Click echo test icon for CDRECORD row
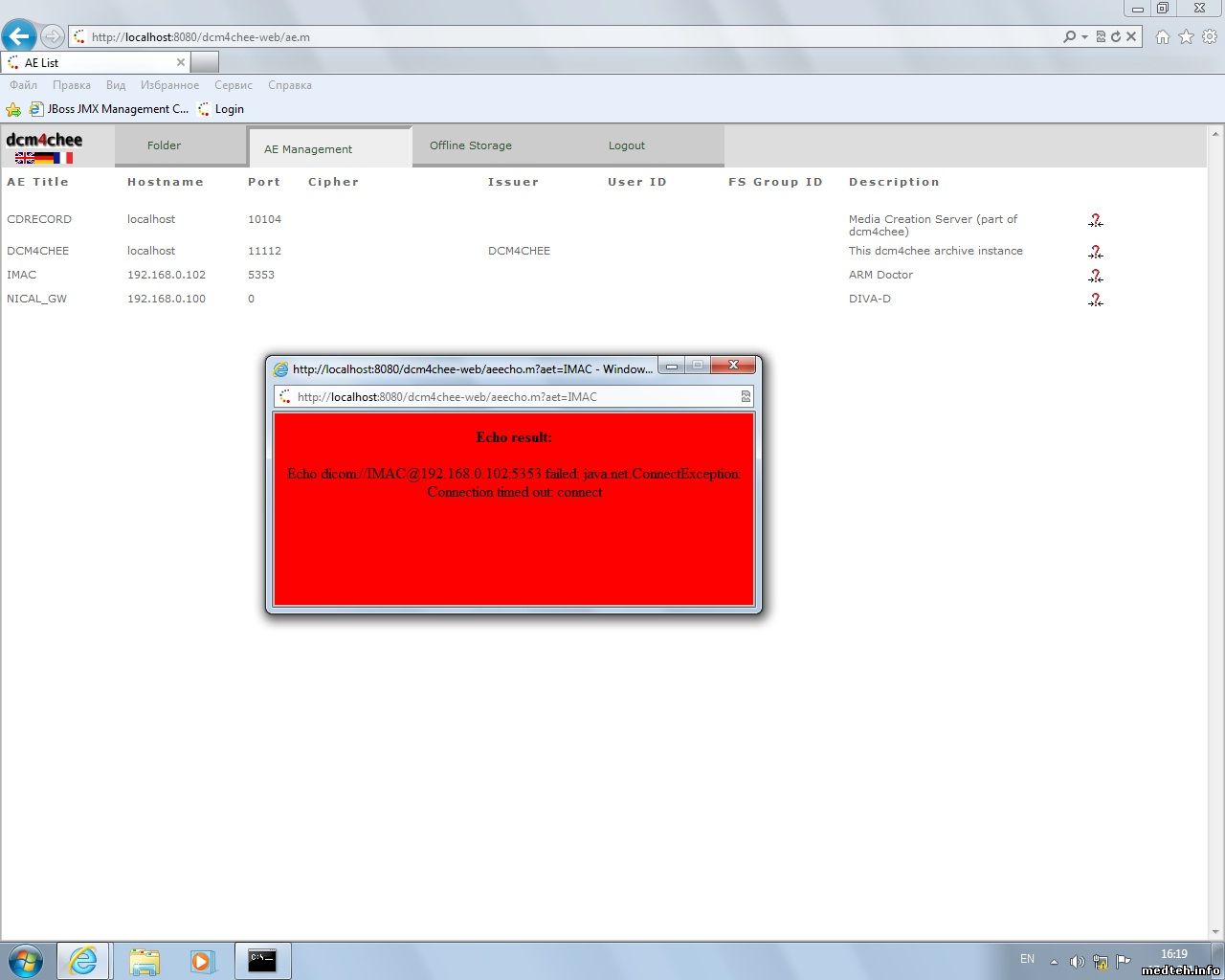The height and width of the screenshot is (980, 1225). coord(1096,220)
